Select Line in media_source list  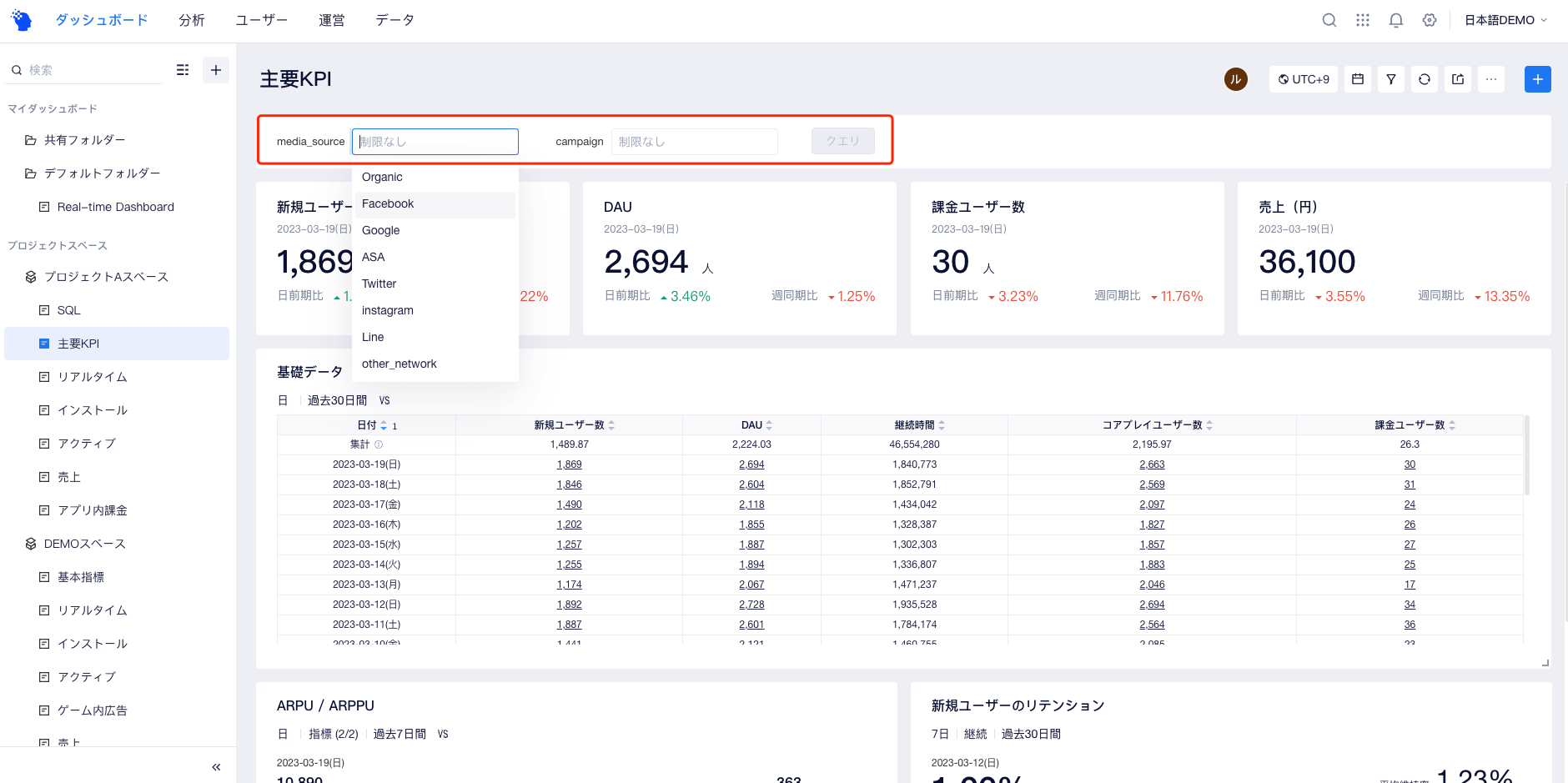point(435,337)
